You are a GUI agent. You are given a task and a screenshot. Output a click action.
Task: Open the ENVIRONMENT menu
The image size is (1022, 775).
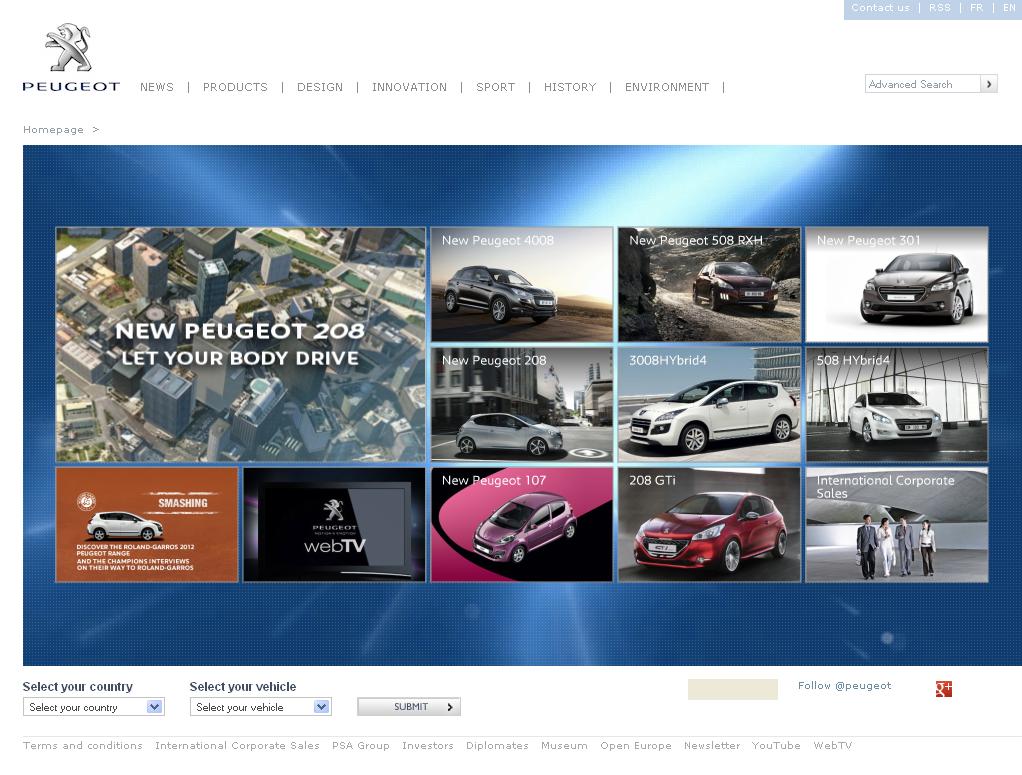coord(667,87)
